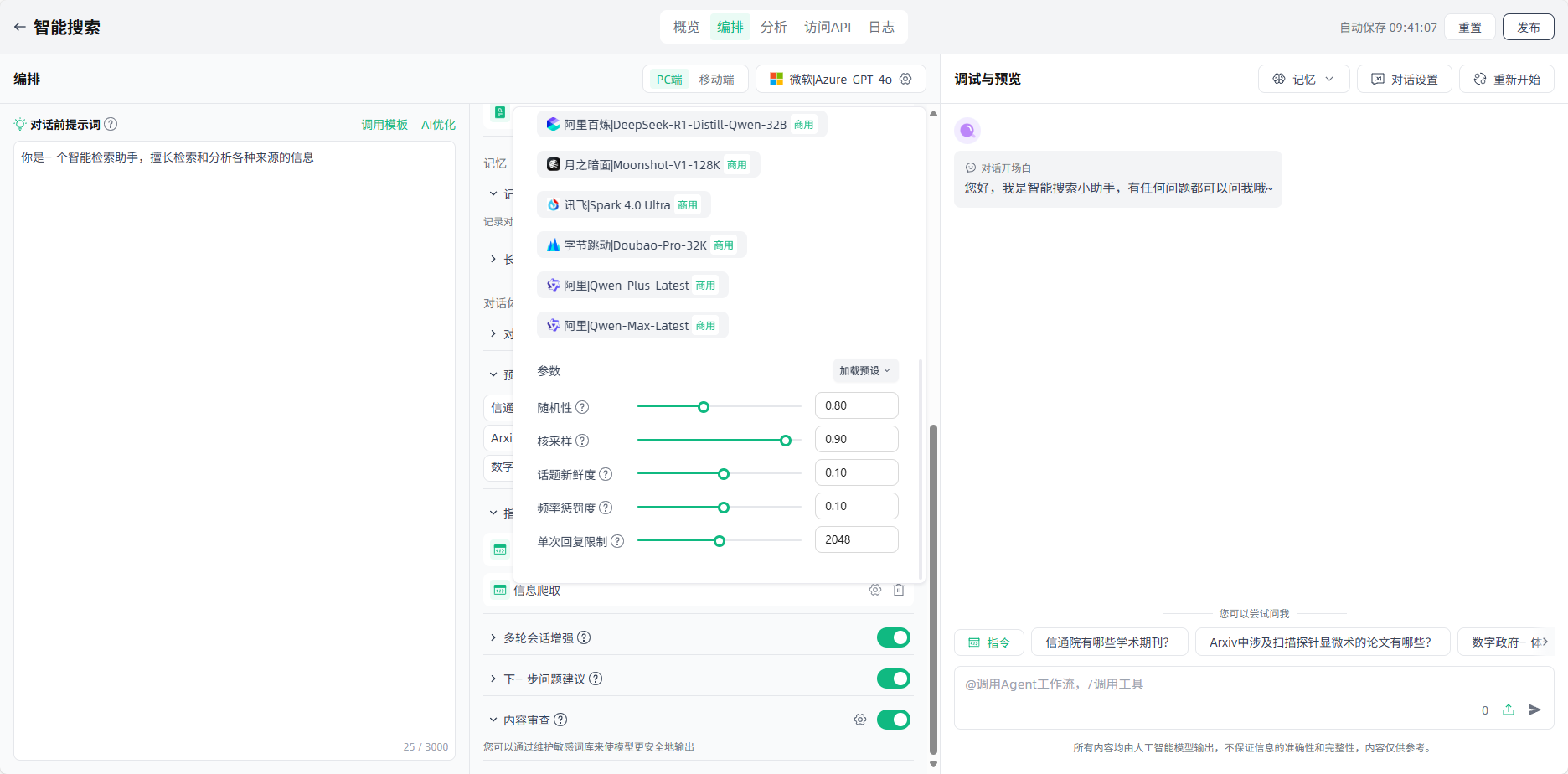Click the 话题新鲜度 slider handle
This screenshot has height=774, width=1568.
click(724, 474)
